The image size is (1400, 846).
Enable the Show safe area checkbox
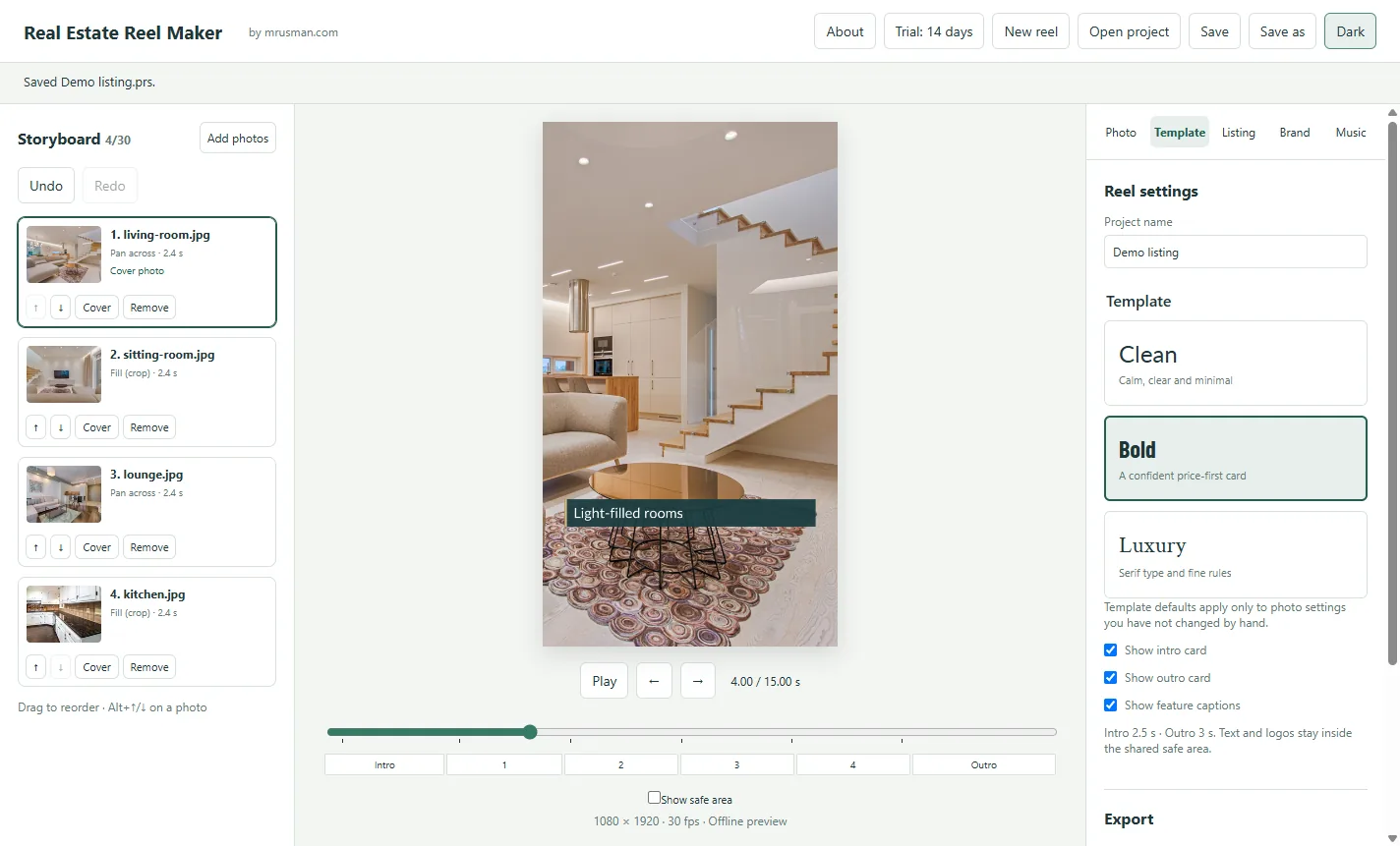point(654,798)
